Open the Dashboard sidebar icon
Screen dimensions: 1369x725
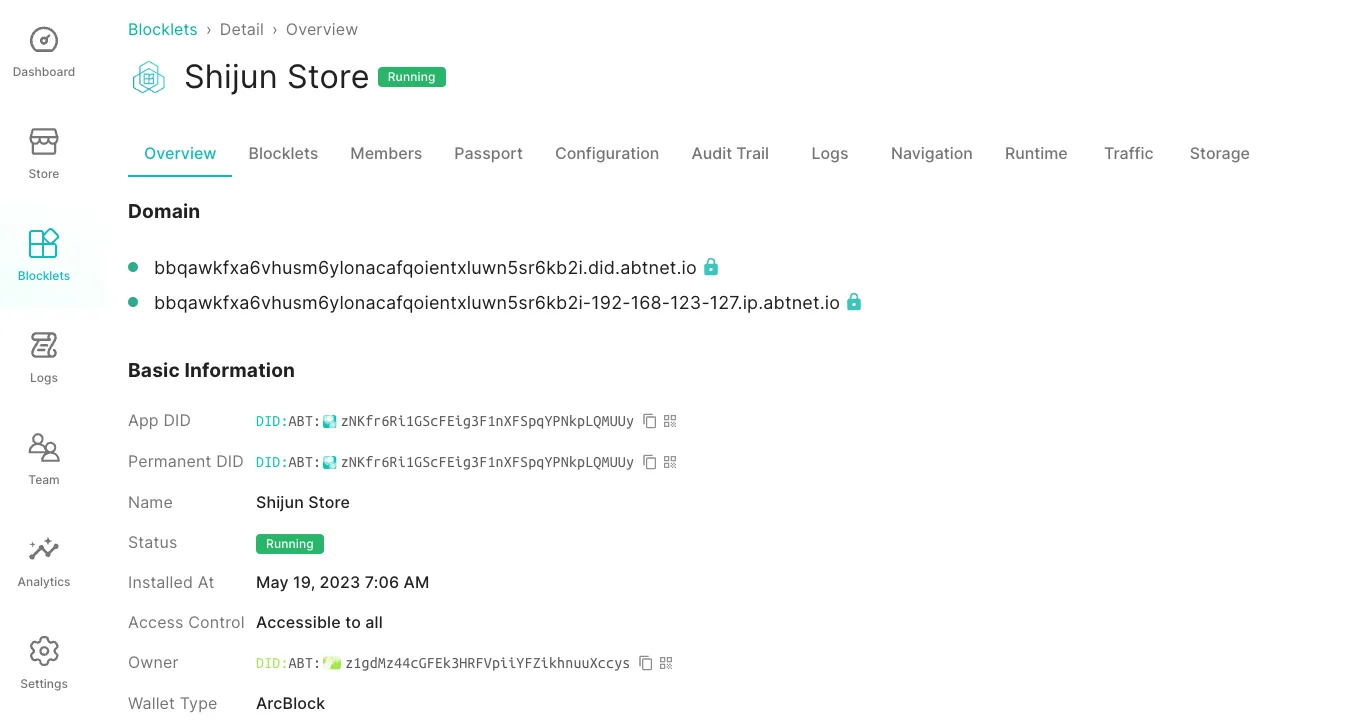(44, 40)
